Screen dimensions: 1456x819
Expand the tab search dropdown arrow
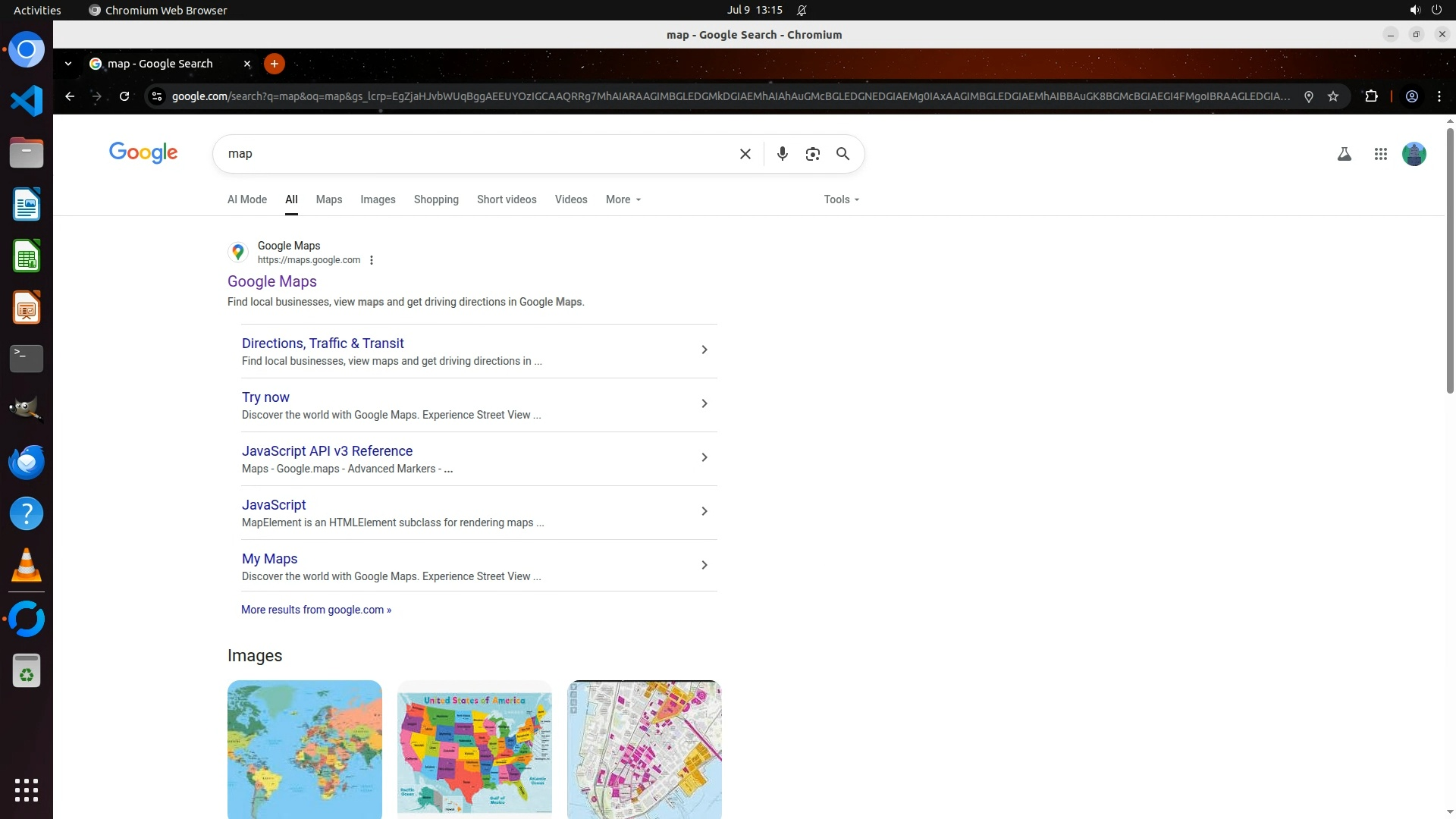tap(68, 64)
